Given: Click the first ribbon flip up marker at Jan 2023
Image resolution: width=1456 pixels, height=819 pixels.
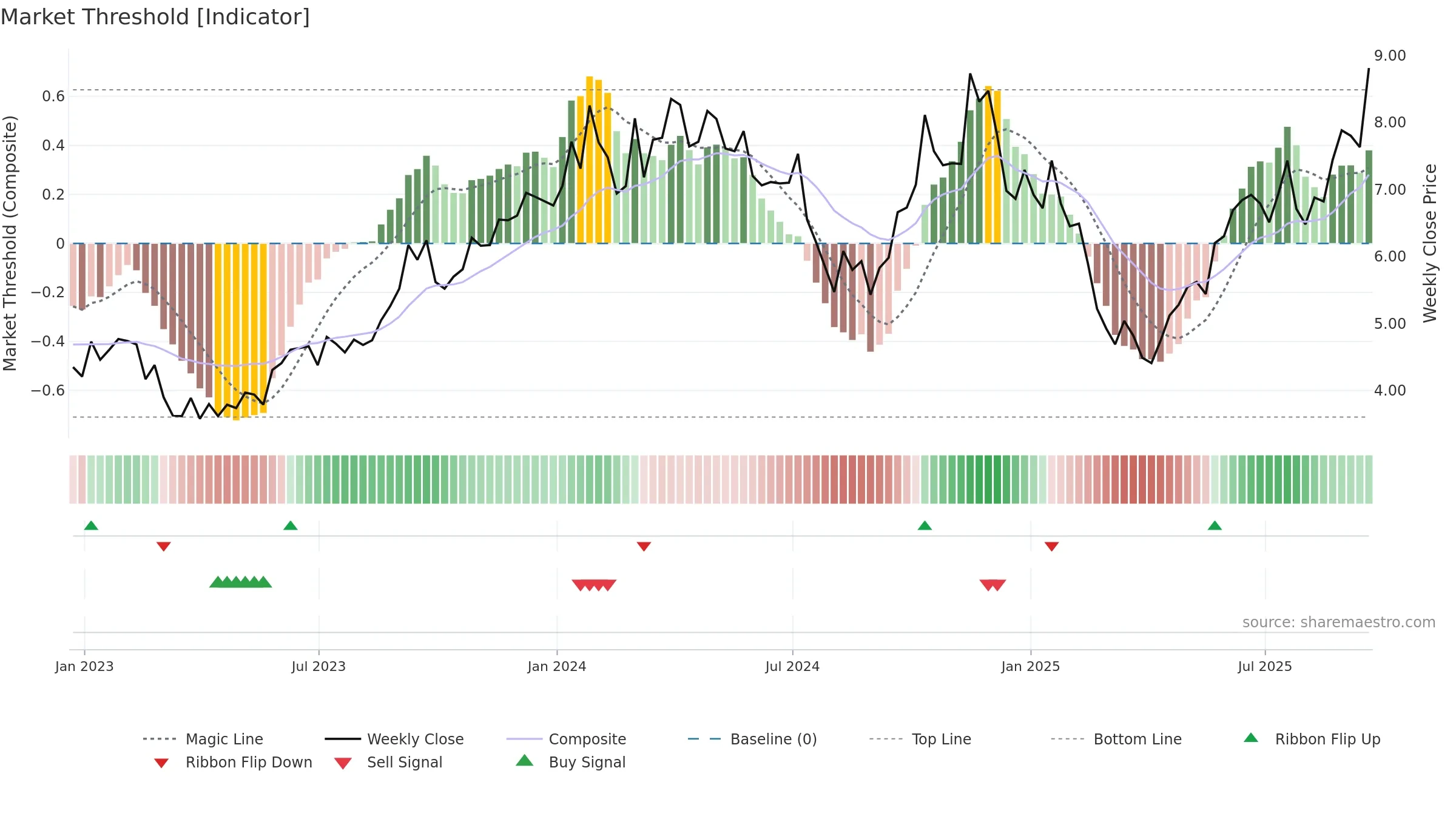Looking at the screenshot, I should [91, 525].
